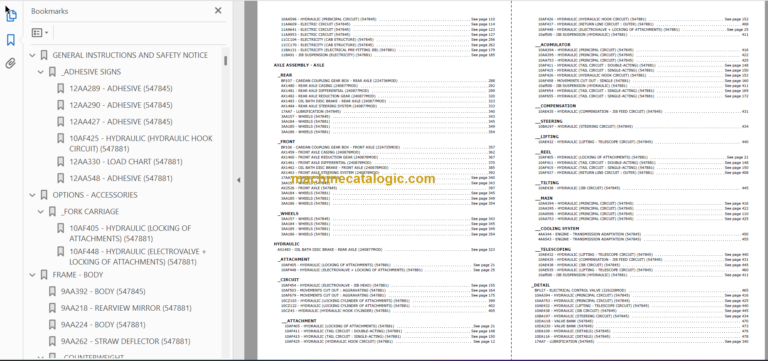The width and height of the screenshot is (768, 361).
Task: Select bookmark FRAME - BODY
Action: point(77,275)
